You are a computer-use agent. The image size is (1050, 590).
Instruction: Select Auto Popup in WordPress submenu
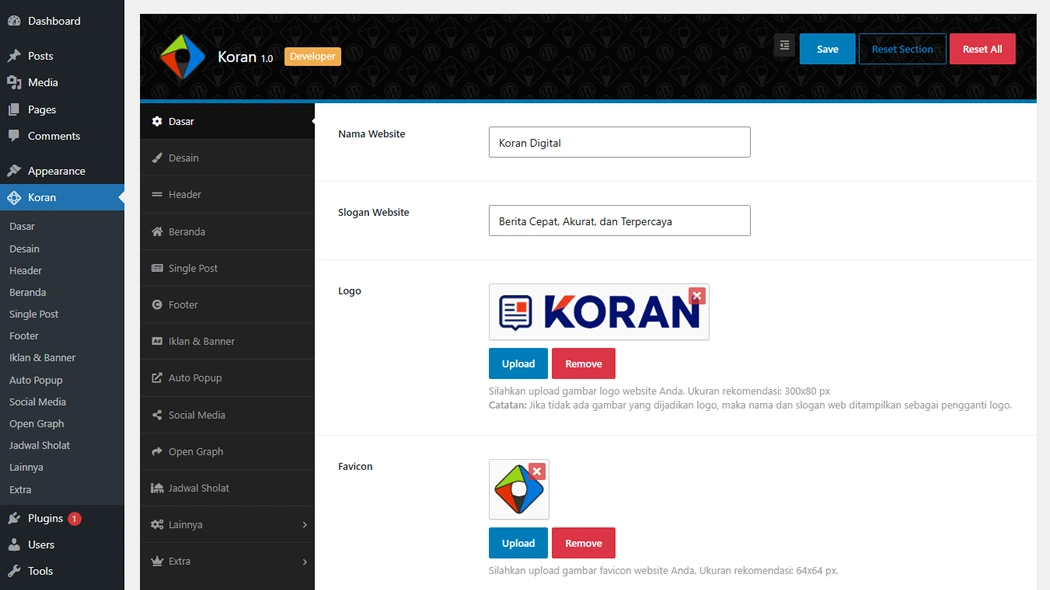pyautogui.click(x=36, y=380)
